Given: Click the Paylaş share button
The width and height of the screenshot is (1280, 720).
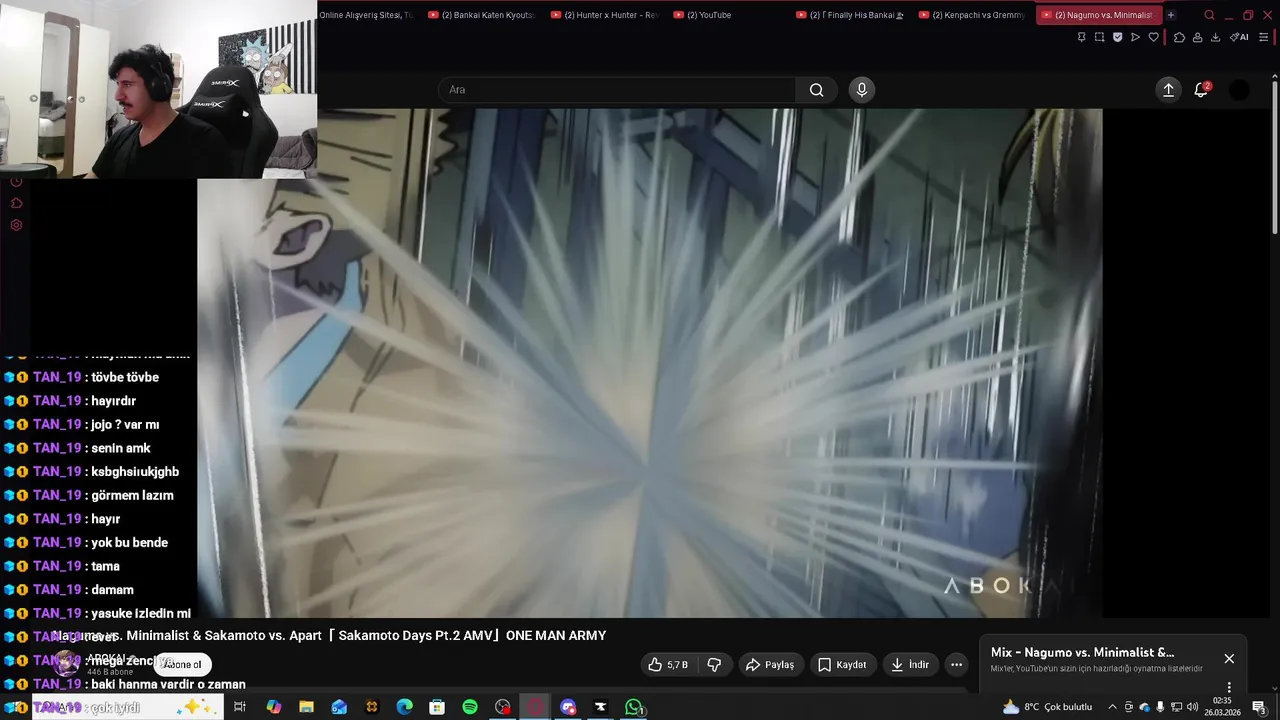Looking at the screenshot, I should (x=770, y=665).
